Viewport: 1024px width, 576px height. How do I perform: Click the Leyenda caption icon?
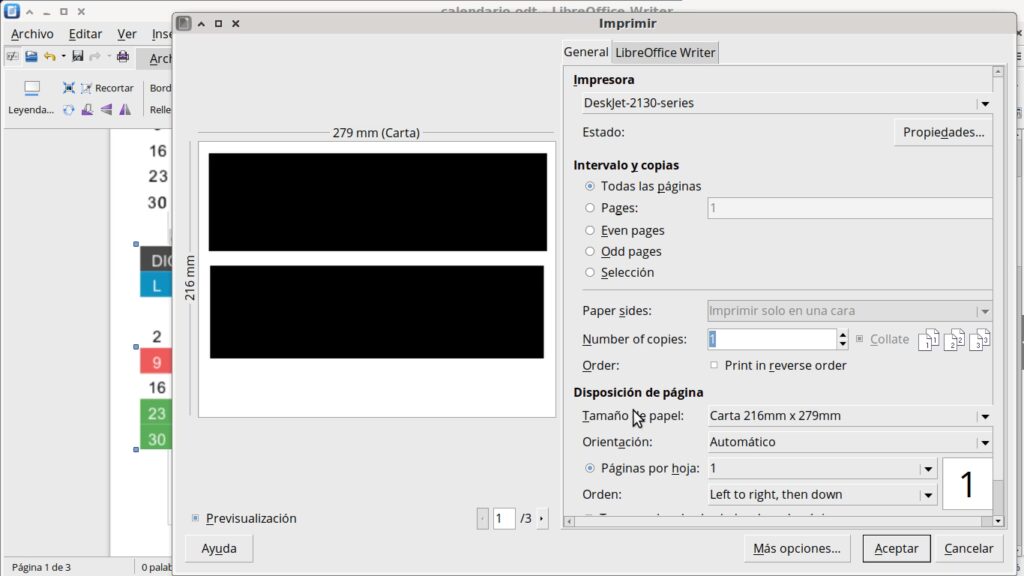click(31, 88)
